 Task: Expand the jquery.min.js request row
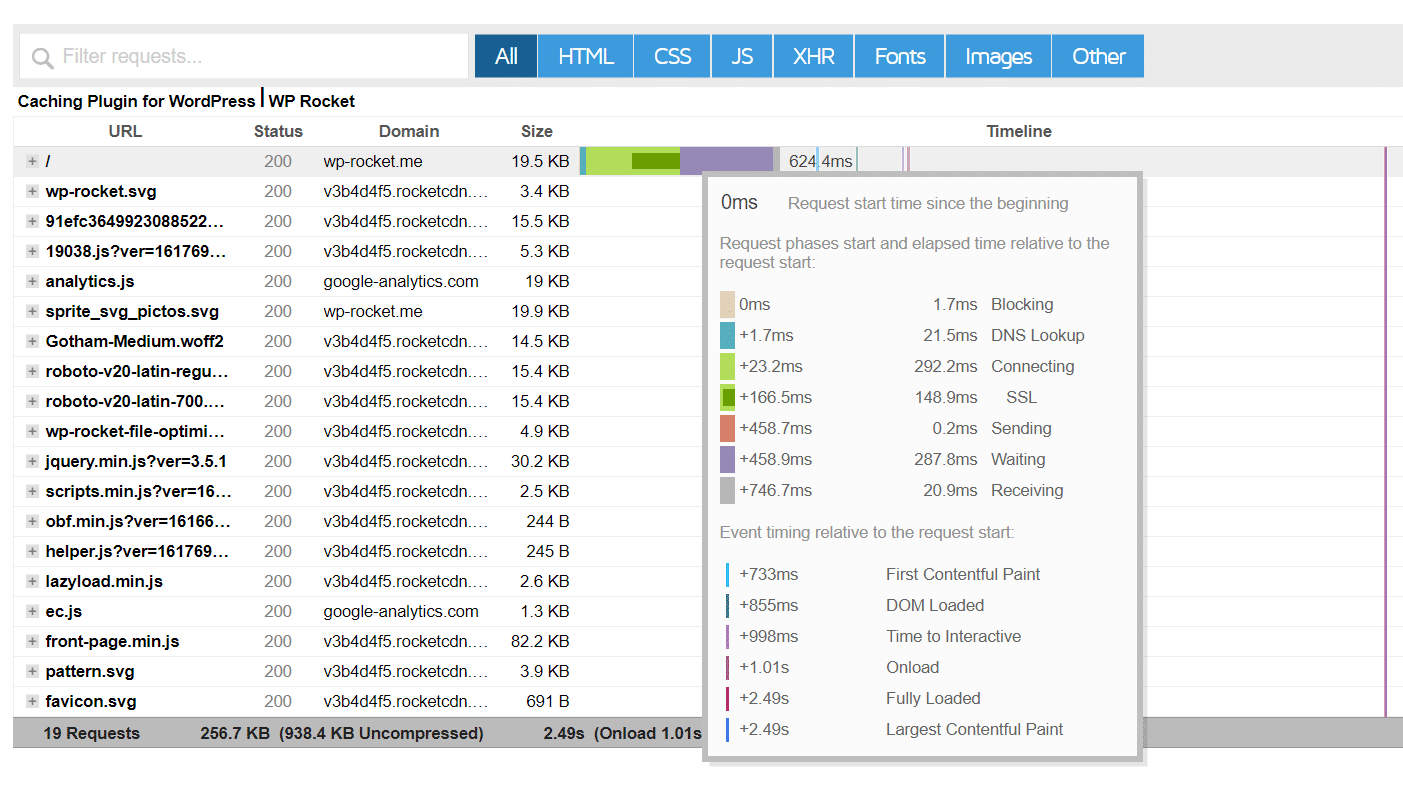pyautogui.click(x=32, y=462)
